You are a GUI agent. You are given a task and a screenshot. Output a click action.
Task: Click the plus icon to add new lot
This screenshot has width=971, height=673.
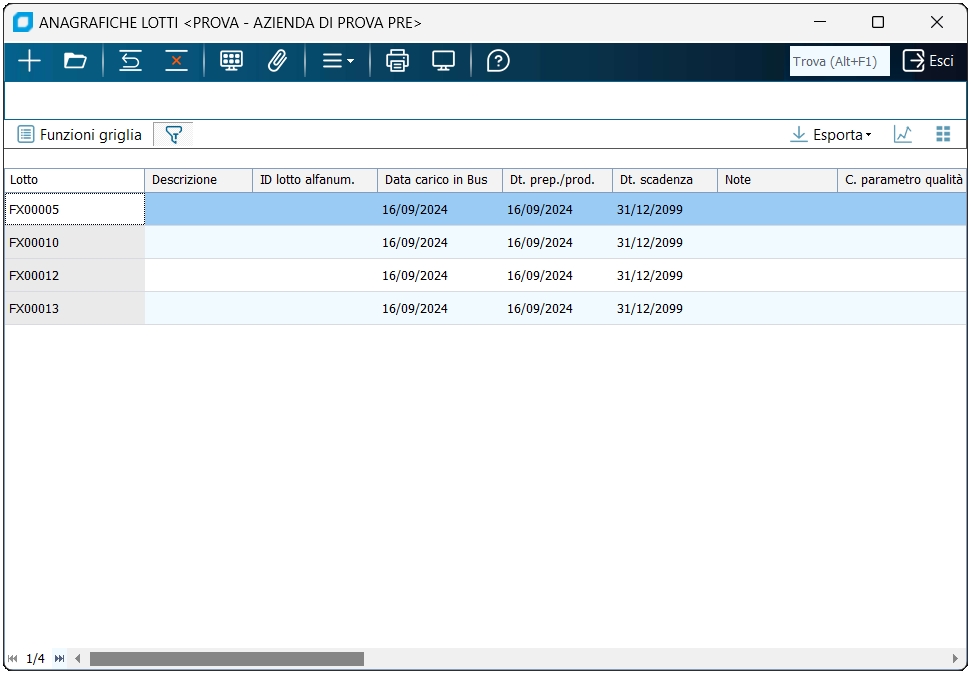(29, 61)
